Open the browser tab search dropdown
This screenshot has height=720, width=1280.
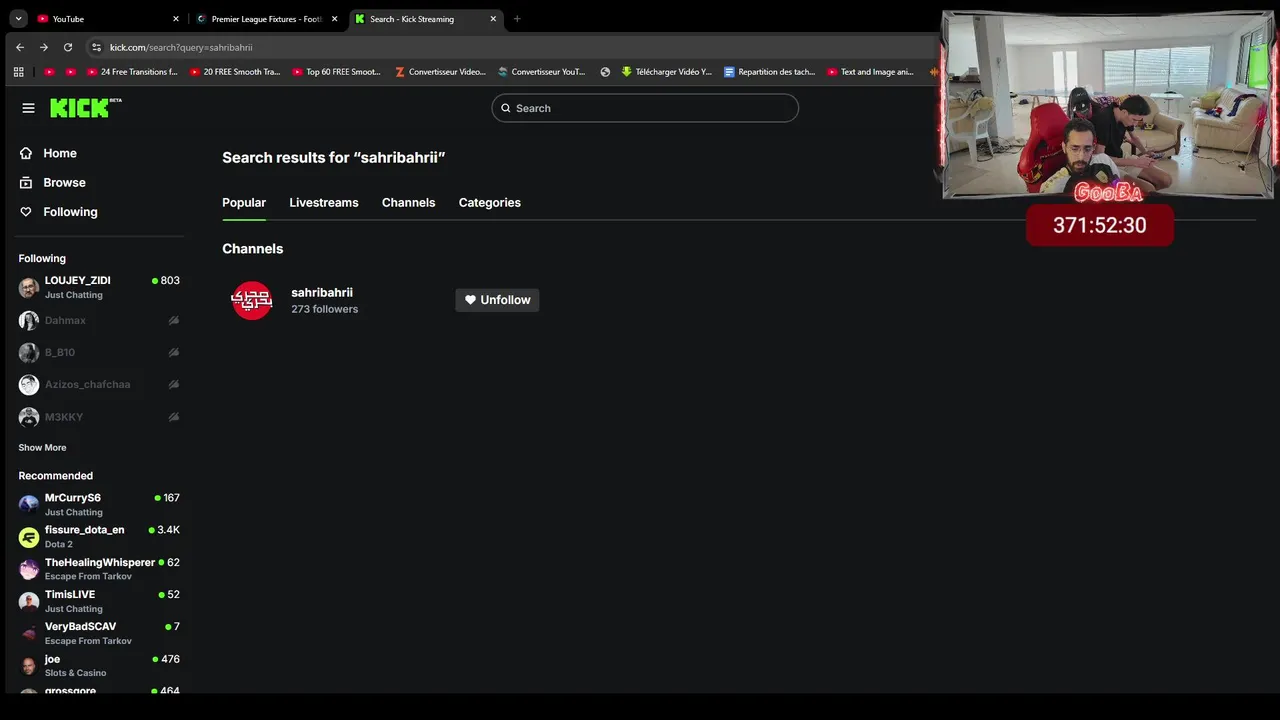[x=18, y=19]
